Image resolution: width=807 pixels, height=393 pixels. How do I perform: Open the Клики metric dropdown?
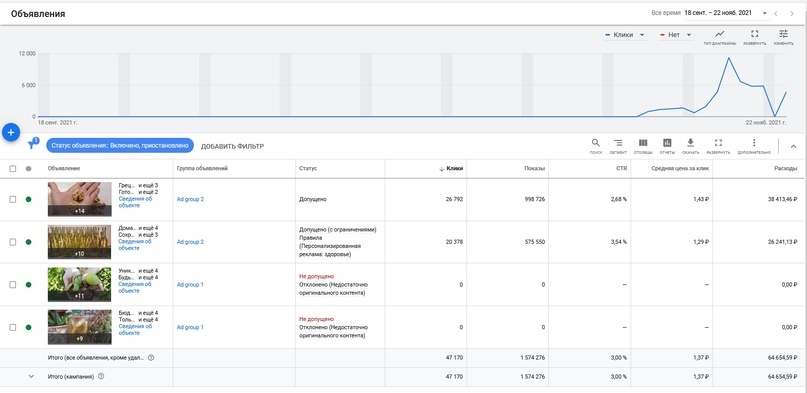click(625, 35)
